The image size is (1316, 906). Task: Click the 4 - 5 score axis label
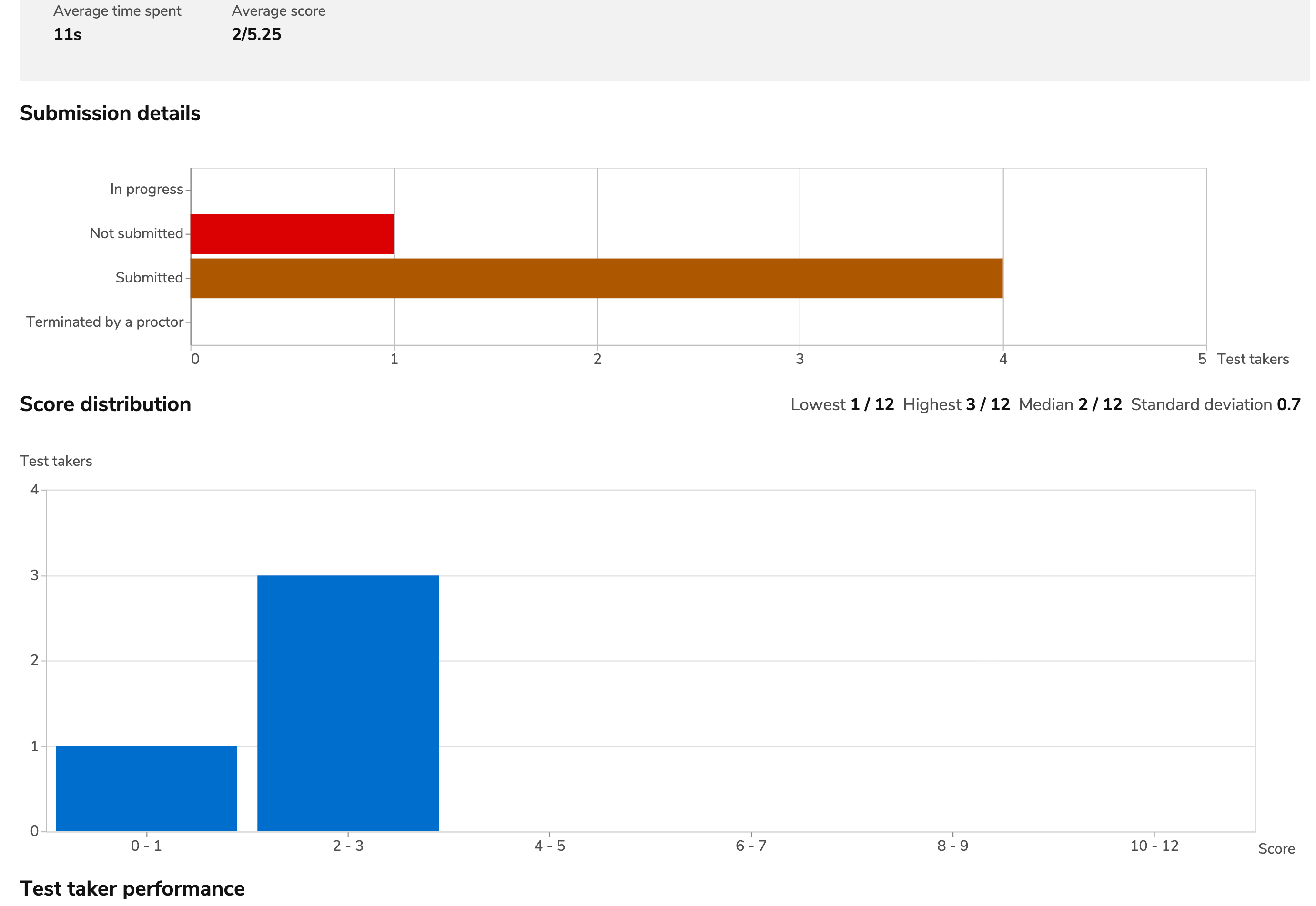(x=549, y=846)
